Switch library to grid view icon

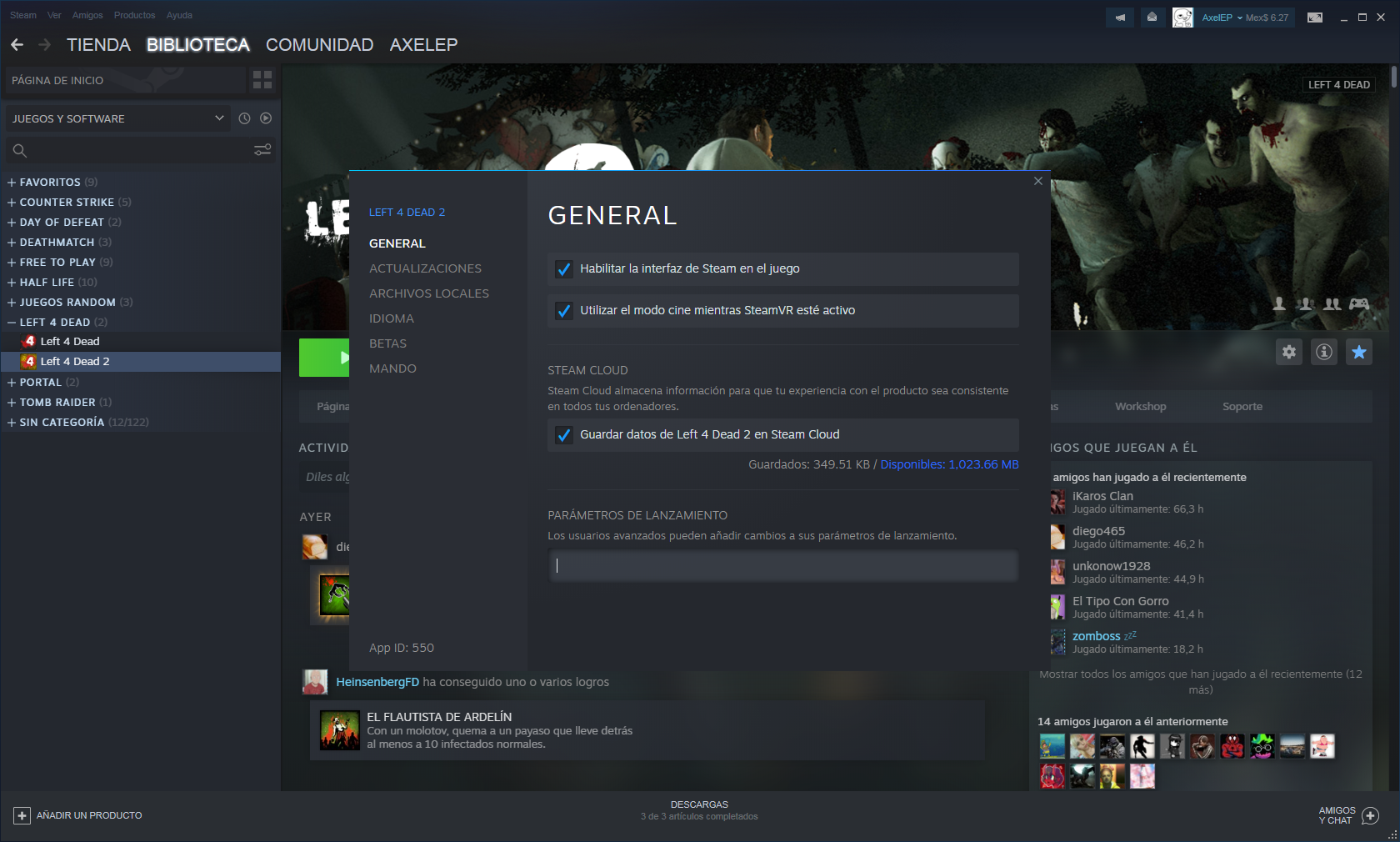pos(262,80)
